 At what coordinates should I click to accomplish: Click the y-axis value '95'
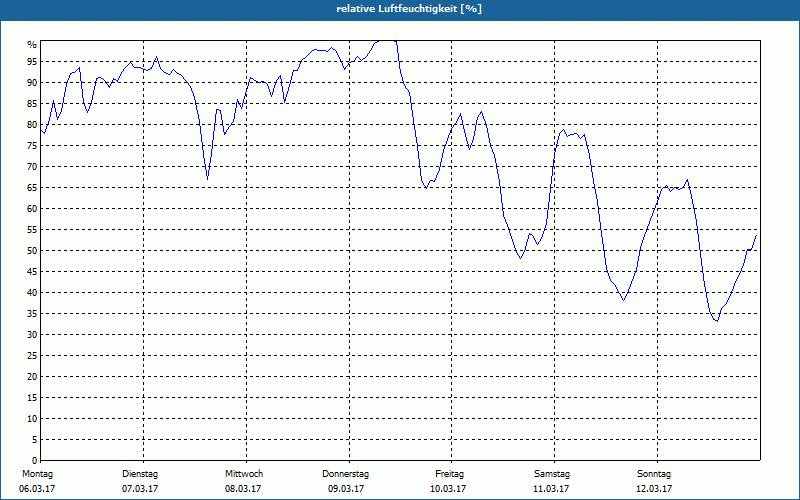[x=32, y=62]
